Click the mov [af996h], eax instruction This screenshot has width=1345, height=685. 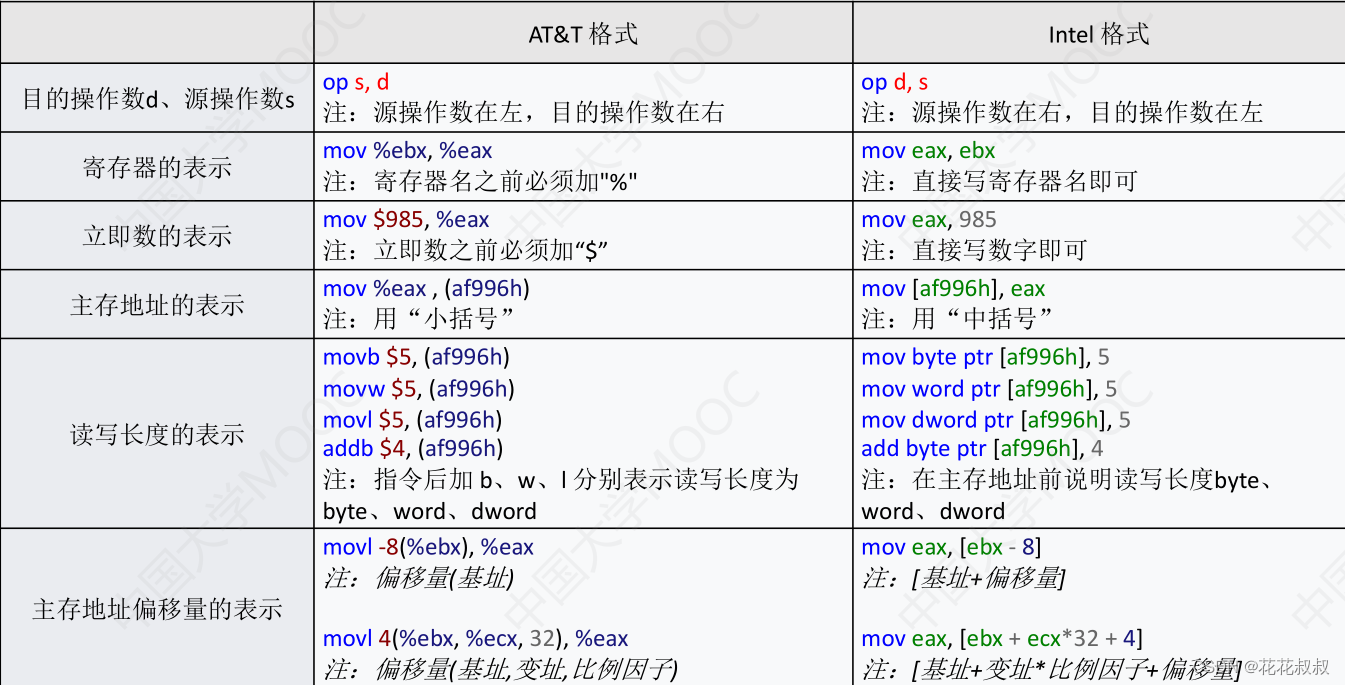coord(951,288)
